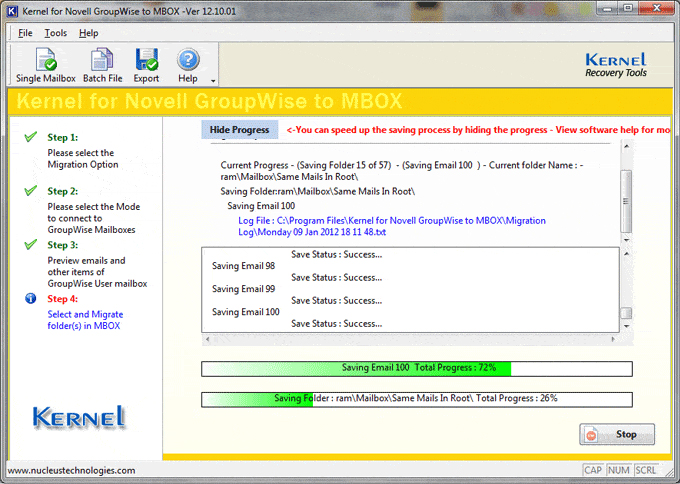Click the Kernel logo in sidebar
Image resolution: width=680 pixels, height=484 pixels.
click(x=78, y=417)
